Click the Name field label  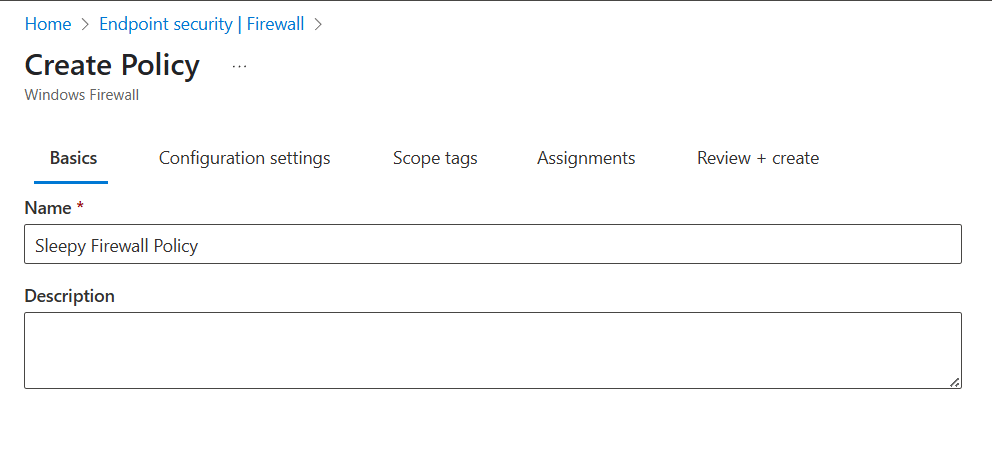coord(47,208)
